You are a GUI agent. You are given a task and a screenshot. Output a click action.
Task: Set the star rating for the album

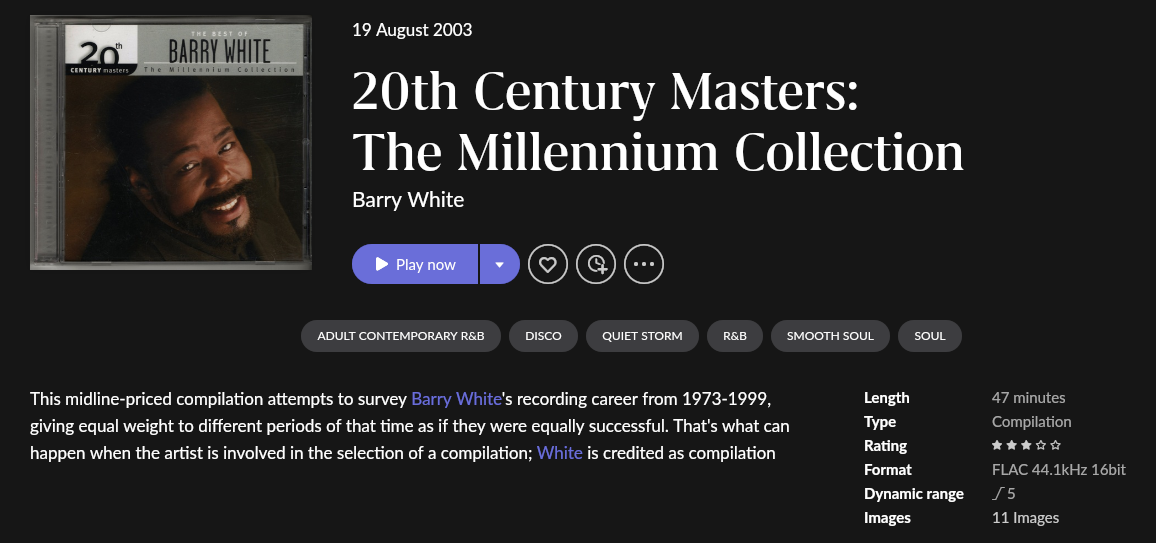[1026, 446]
